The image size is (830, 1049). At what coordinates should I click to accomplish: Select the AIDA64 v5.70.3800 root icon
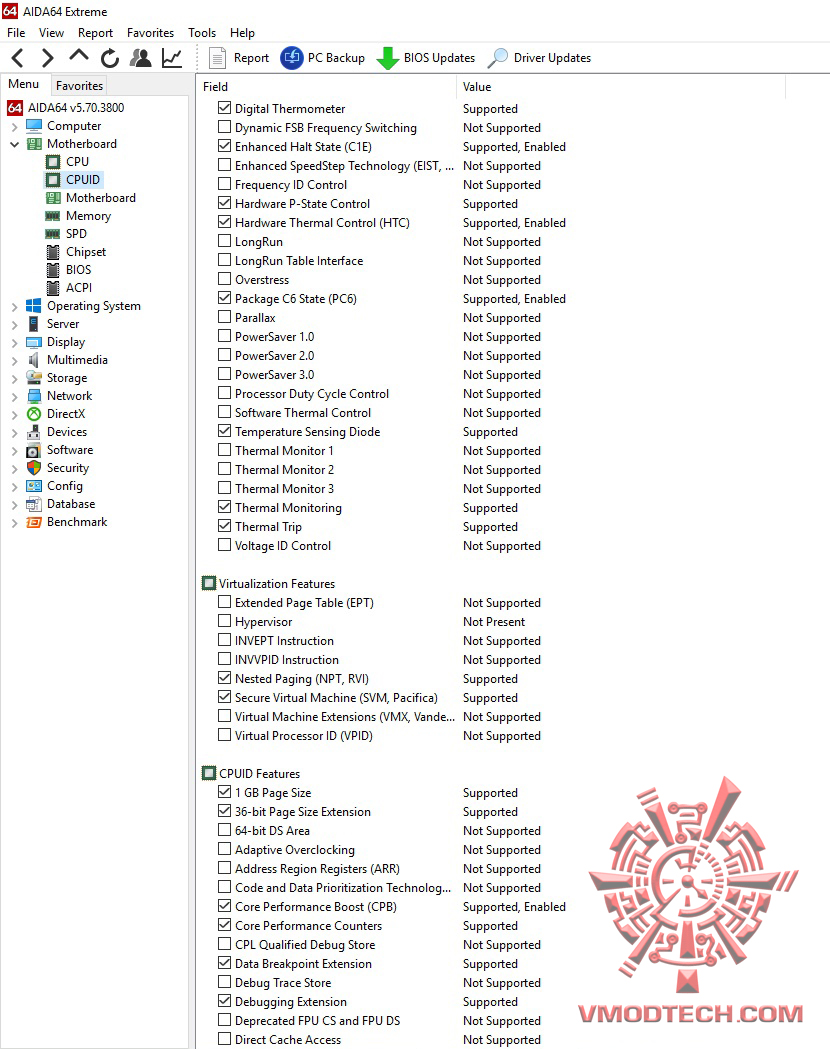pyautogui.click(x=15, y=108)
